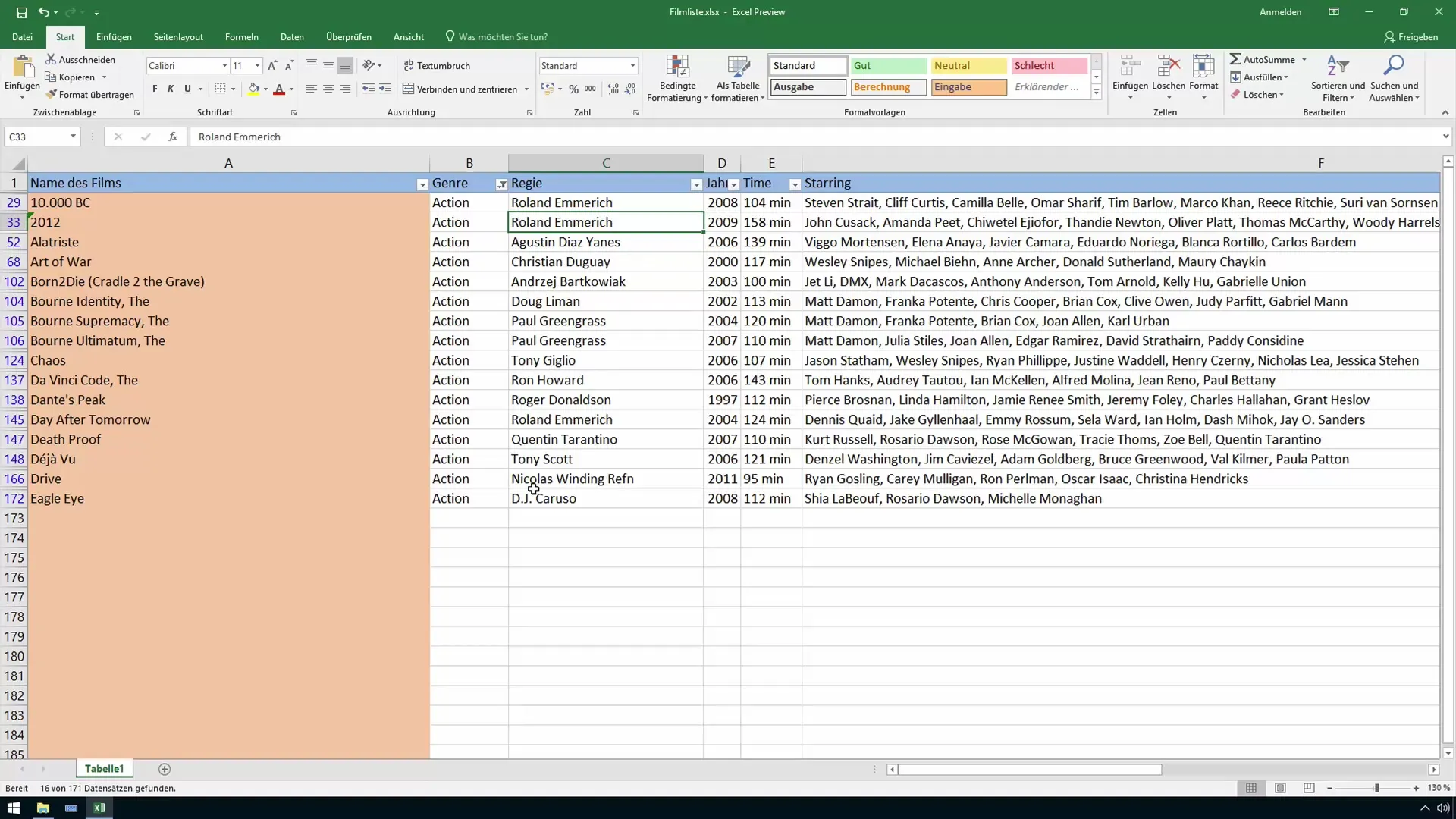Apply the Schlecht cell style

(1049, 66)
